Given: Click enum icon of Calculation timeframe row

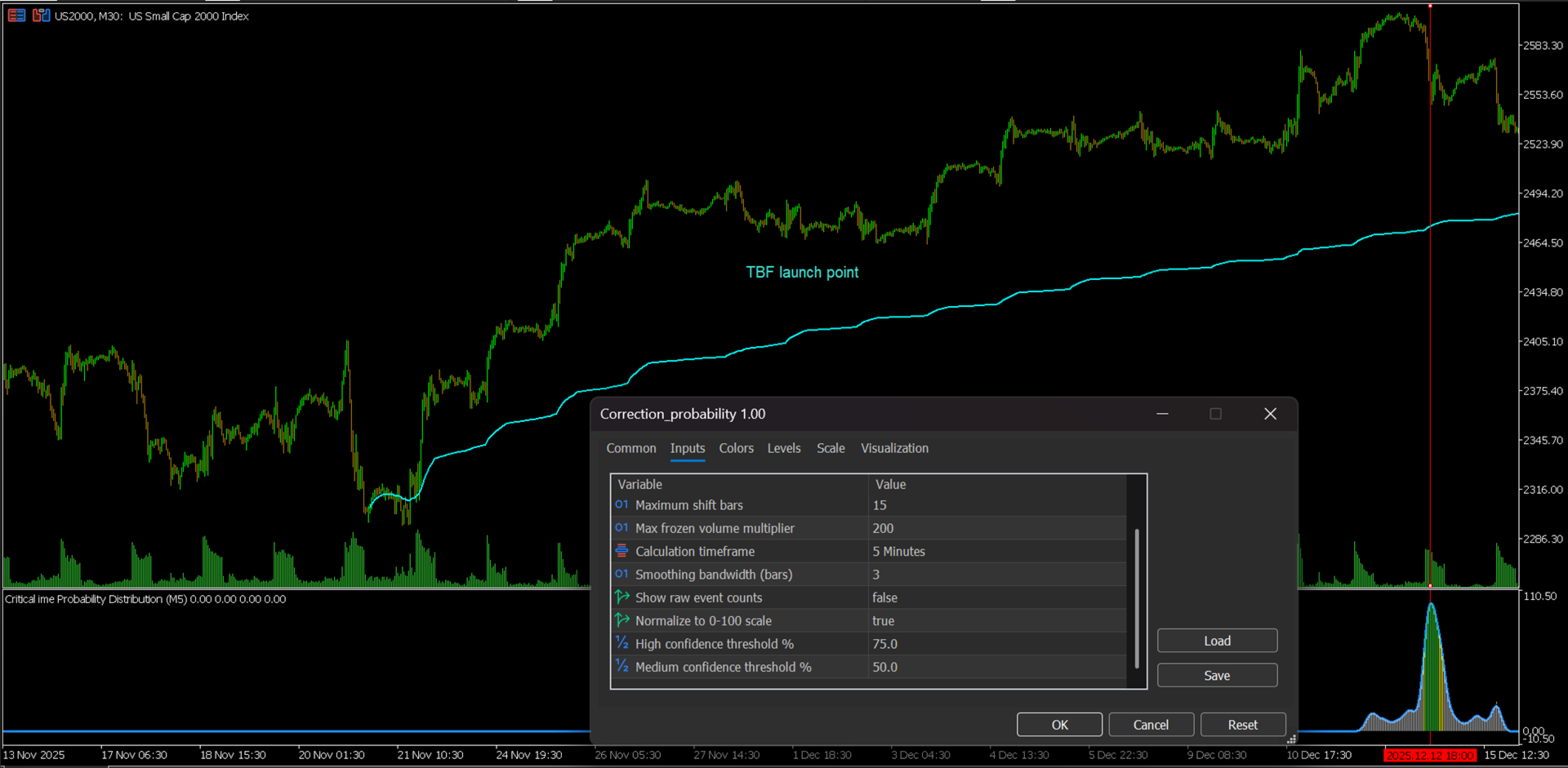Looking at the screenshot, I should [622, 551].
